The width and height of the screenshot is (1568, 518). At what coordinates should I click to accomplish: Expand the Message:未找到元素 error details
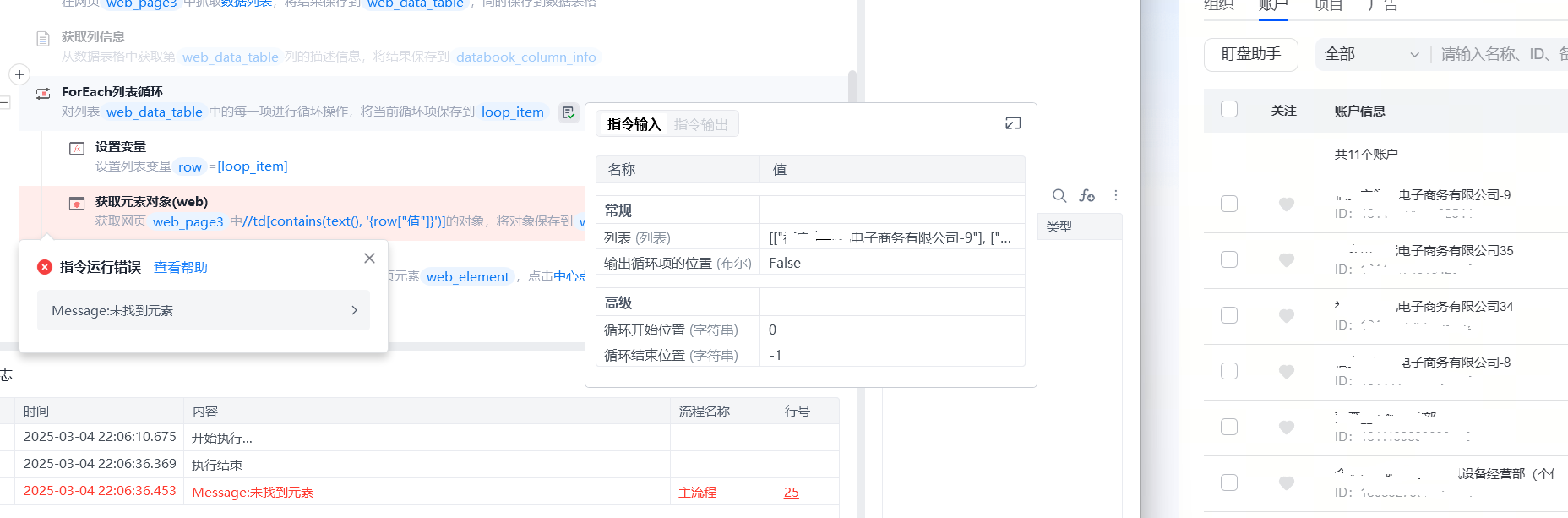[x=204, y=311]
